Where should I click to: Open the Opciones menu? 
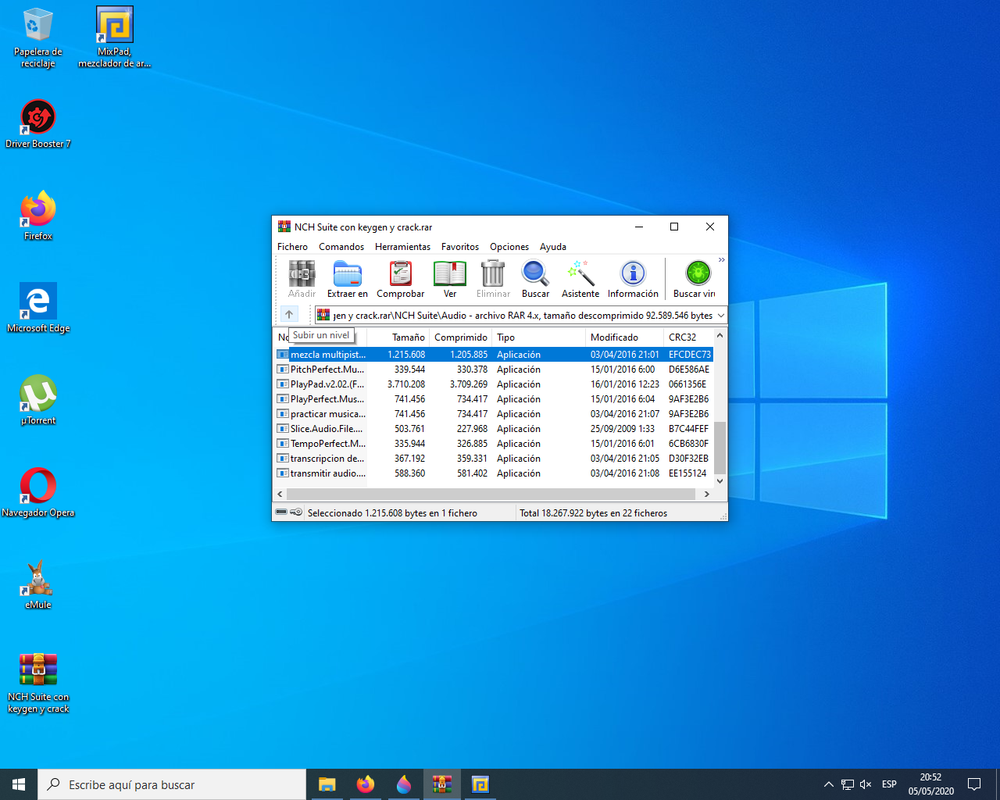tap(509, 246)
